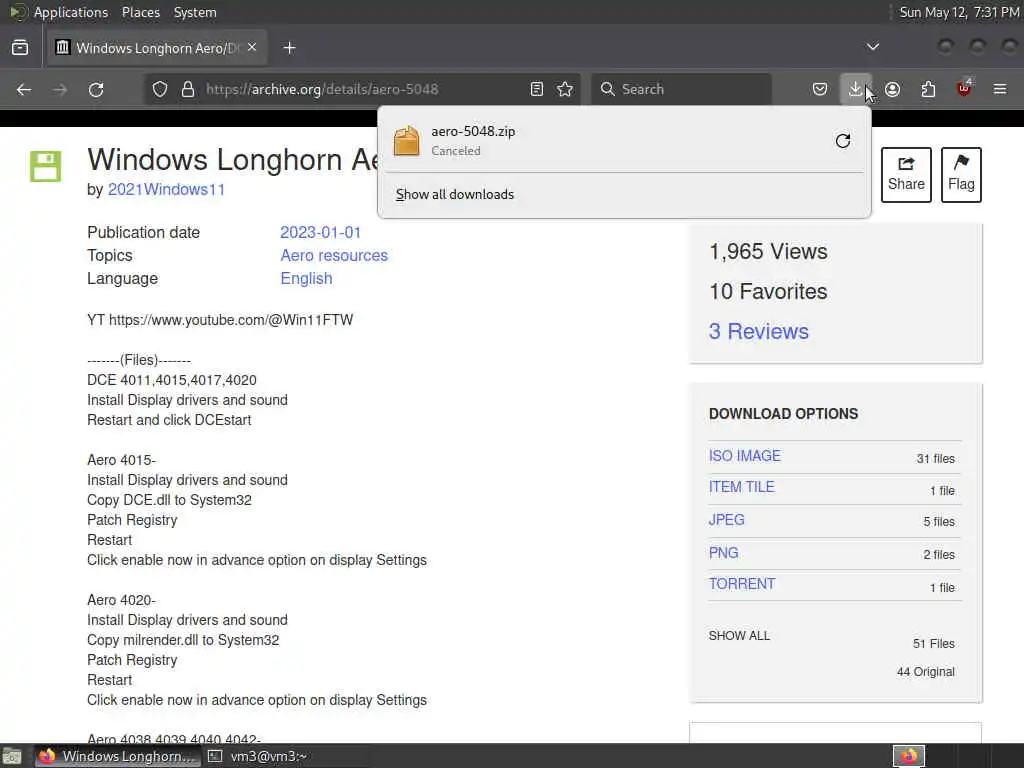
Task: Click the Share button
Action: point(906,174)
